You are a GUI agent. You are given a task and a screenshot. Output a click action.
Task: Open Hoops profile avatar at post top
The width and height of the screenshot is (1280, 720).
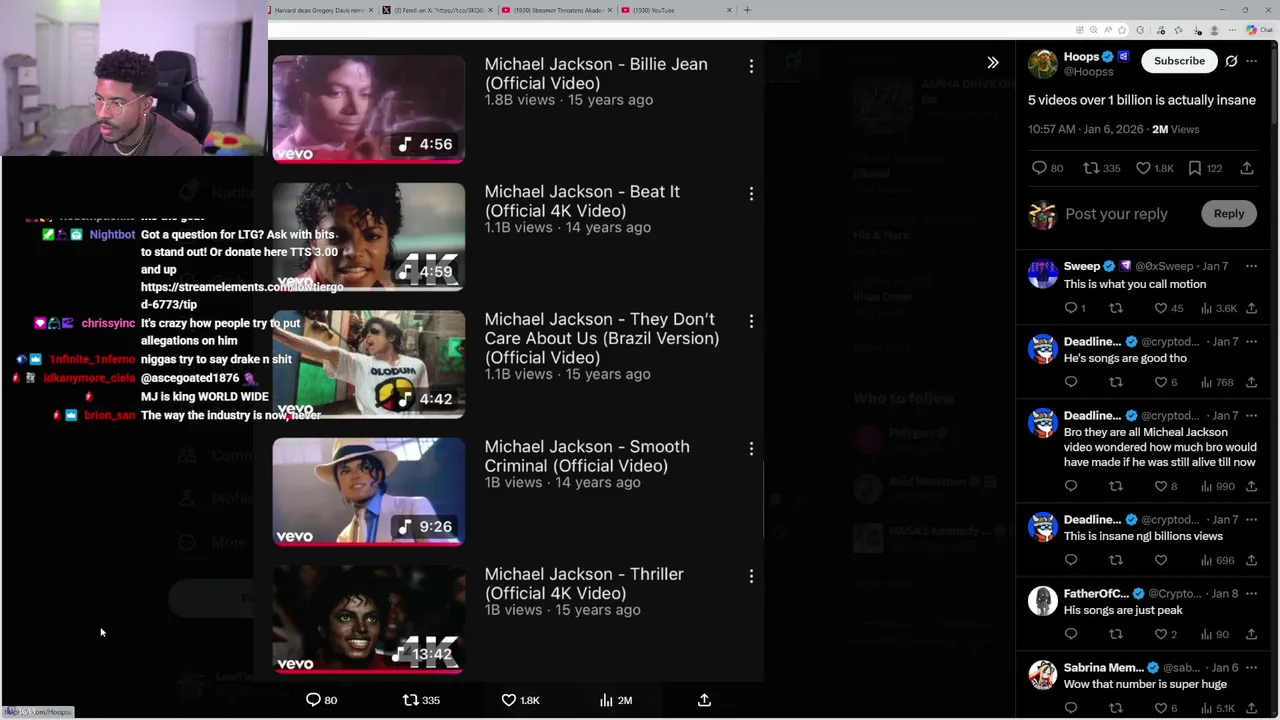pyautogui.click(x=1043, y=63)
